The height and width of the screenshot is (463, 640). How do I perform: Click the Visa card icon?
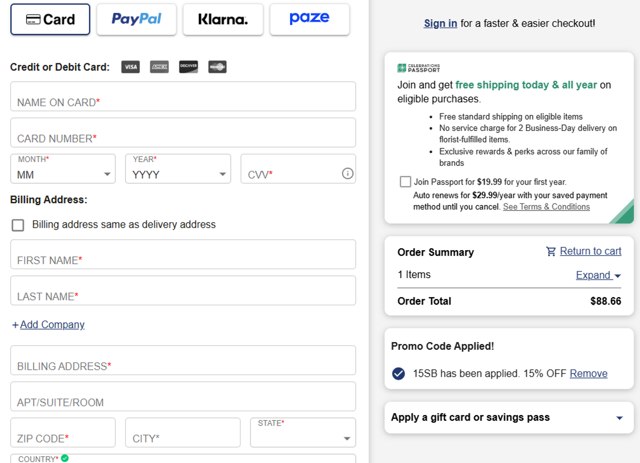(x=130, y=67)
